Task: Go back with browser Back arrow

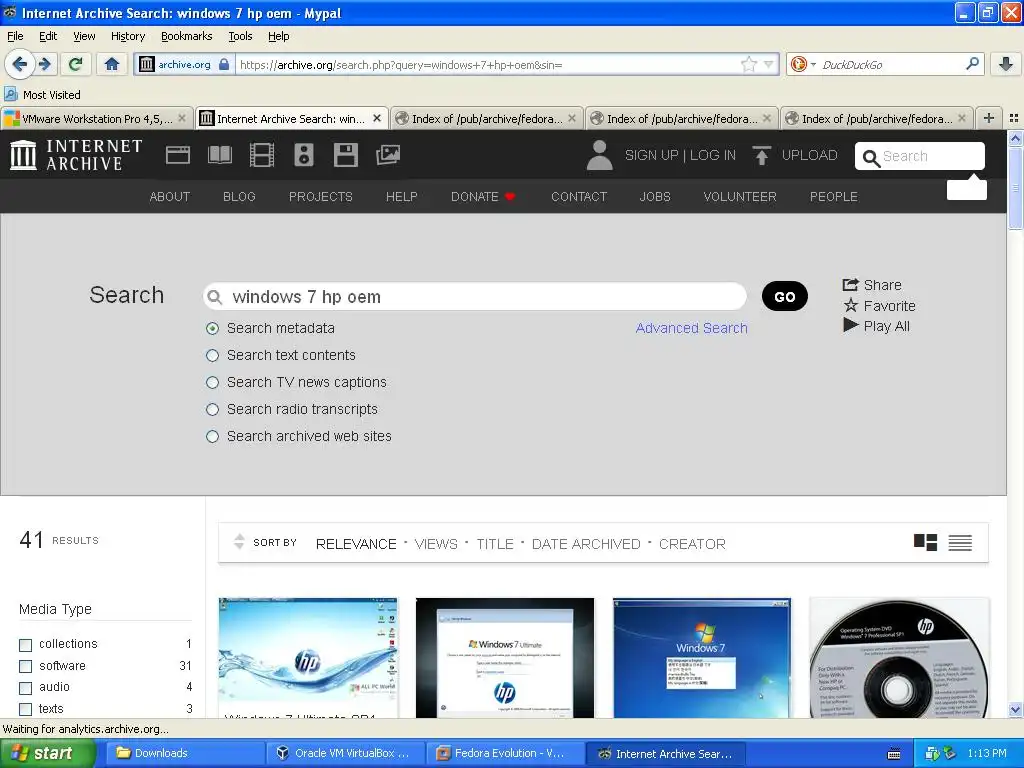Action: click(x=19, y=64)
